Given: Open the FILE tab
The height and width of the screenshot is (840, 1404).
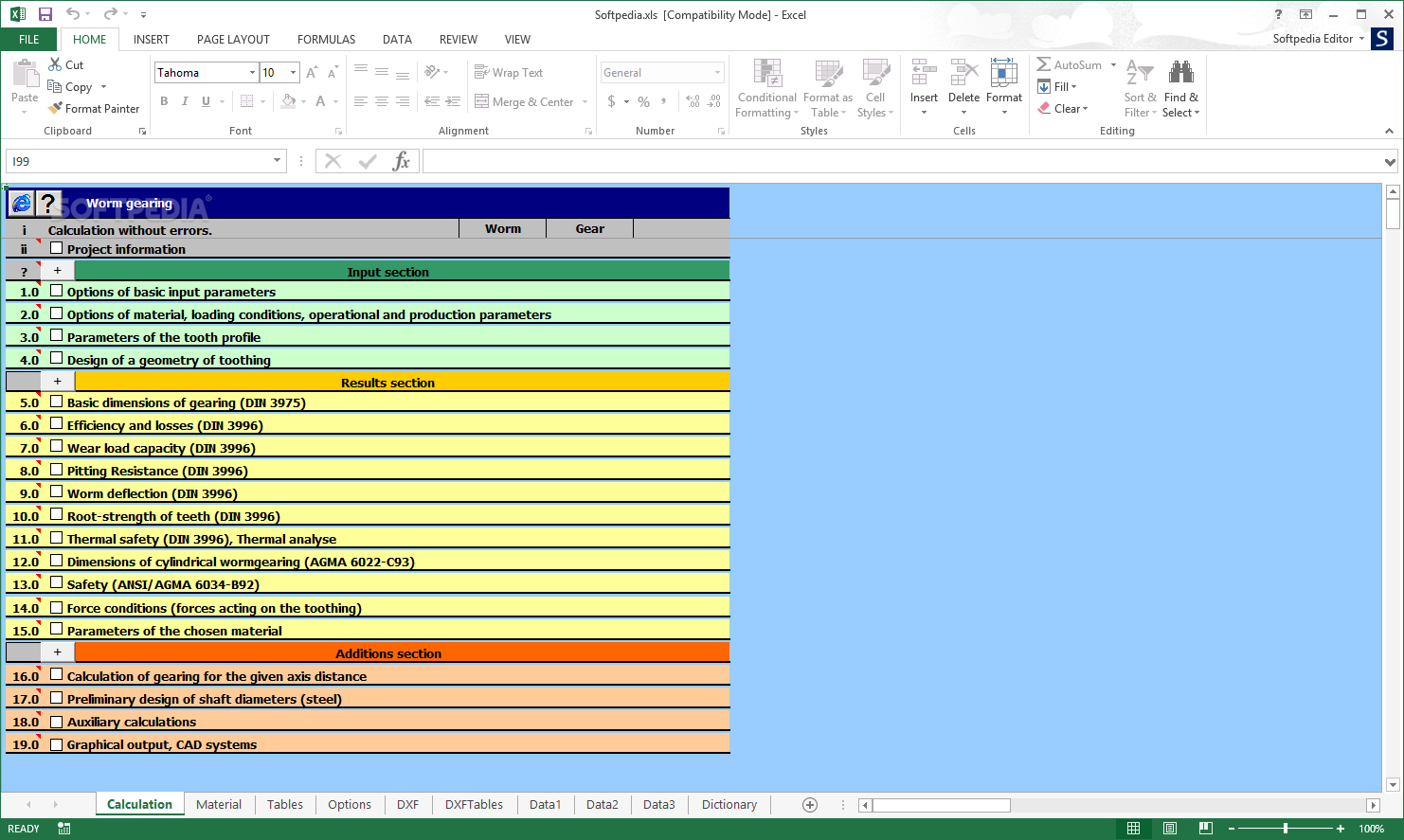Looking at the screenshot, I should tap(29, 40).
